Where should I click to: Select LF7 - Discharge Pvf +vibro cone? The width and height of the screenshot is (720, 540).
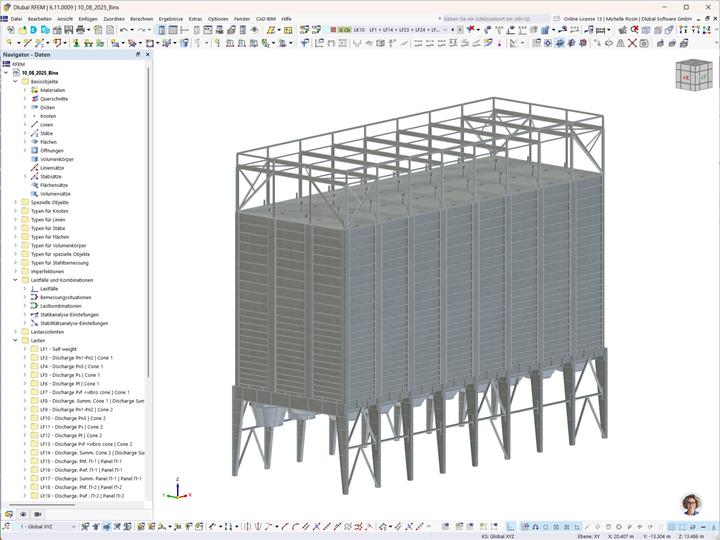point(84,392)
